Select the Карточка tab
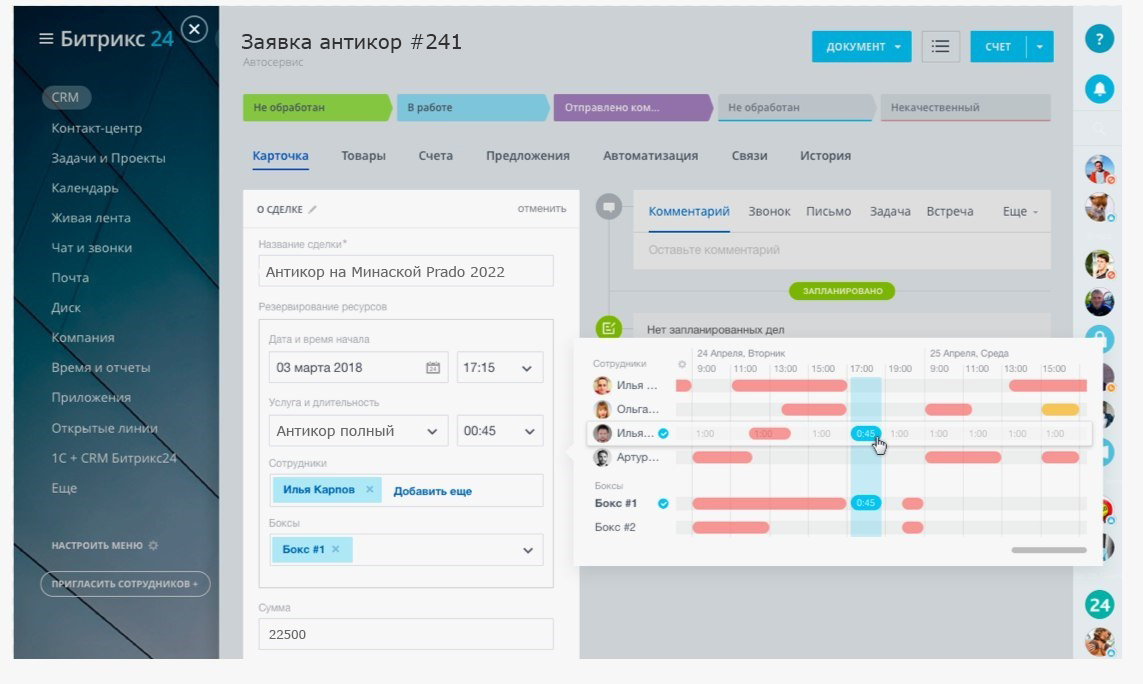1143x684 pixels. point(281,155)
